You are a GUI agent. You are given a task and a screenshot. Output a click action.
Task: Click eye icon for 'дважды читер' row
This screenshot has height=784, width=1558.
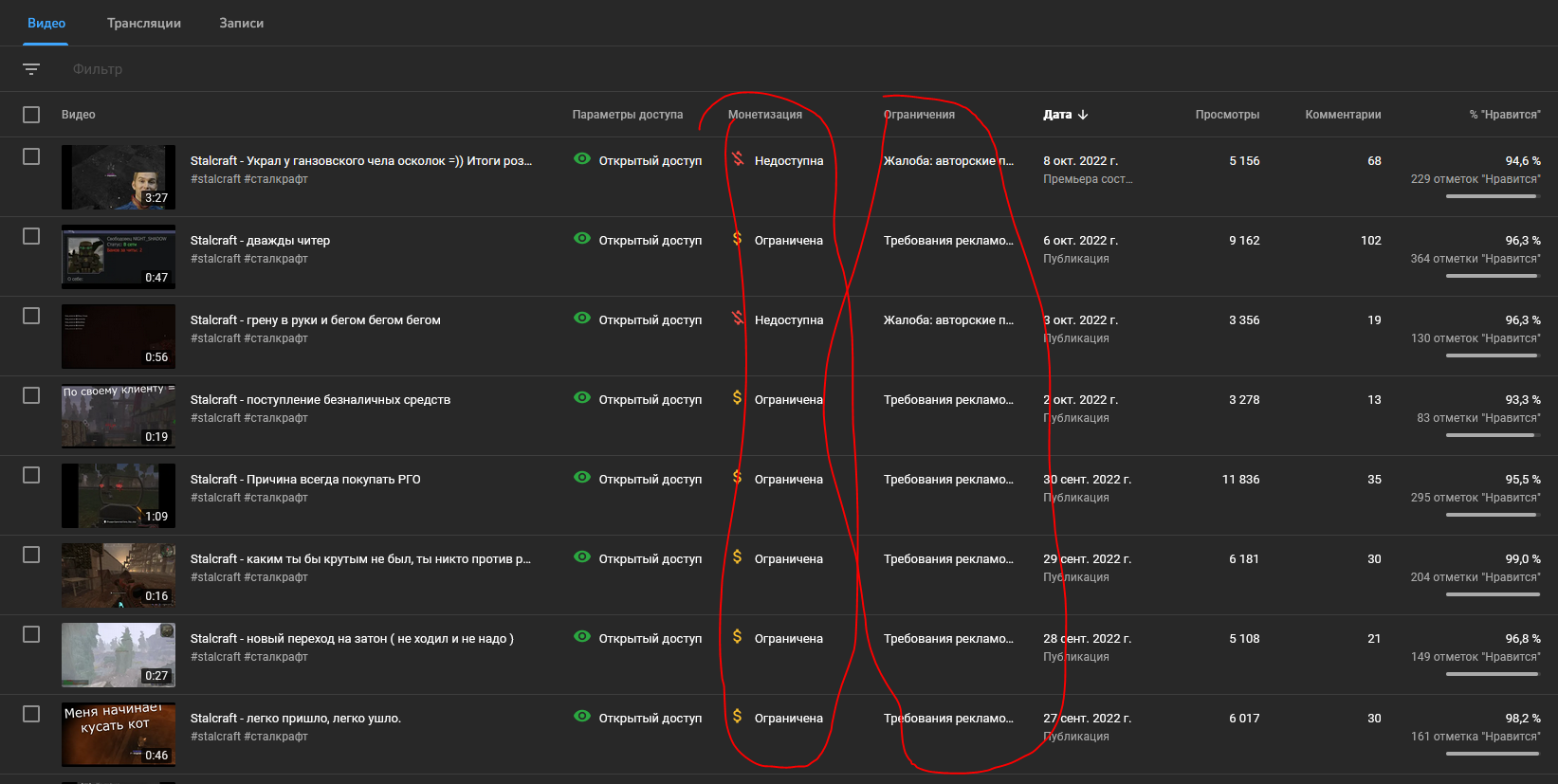click(x=582, y=239)
